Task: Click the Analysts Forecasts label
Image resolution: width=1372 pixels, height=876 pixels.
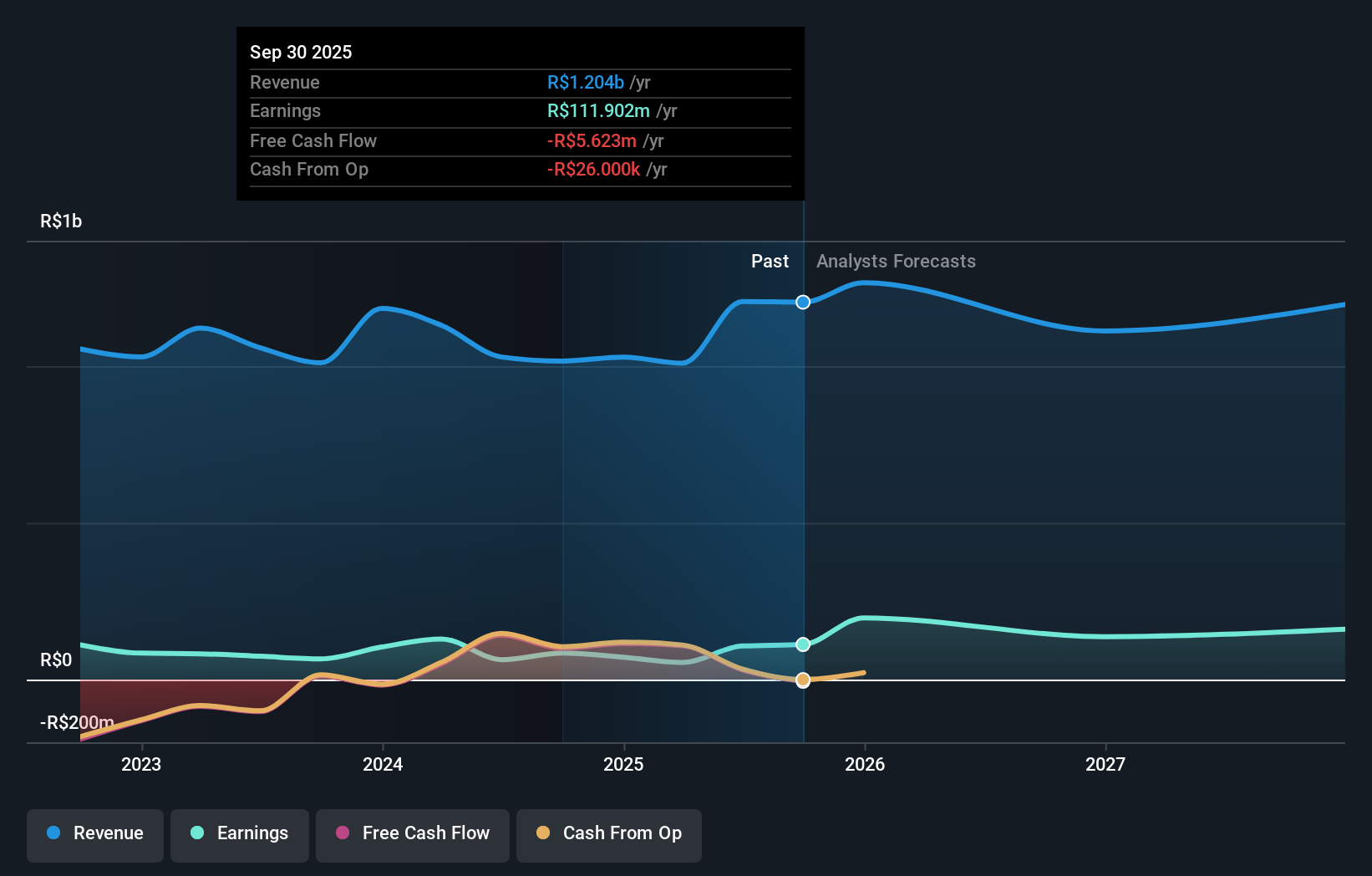Action: pyautogui.click(x=896, y=262)
